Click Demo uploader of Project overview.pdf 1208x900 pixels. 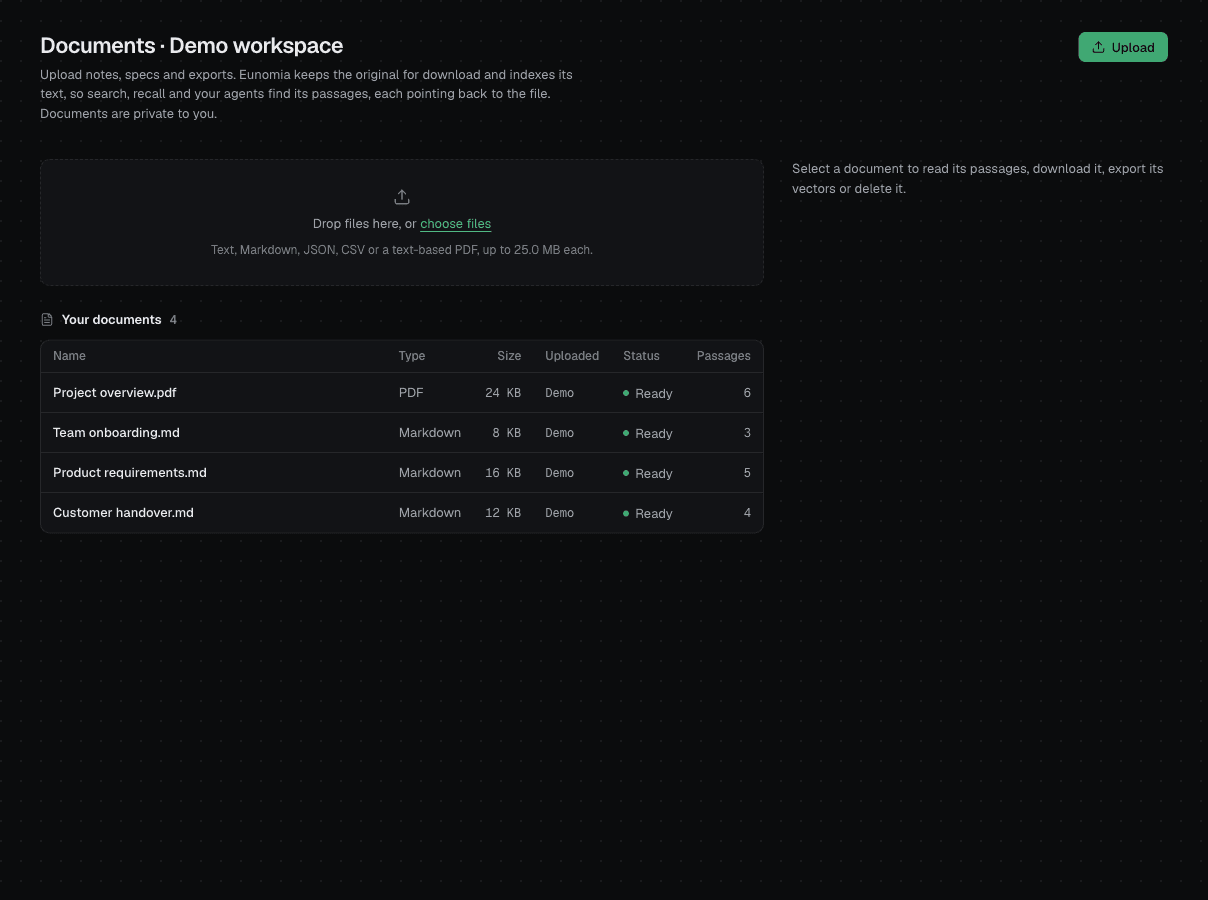[560, 393]
